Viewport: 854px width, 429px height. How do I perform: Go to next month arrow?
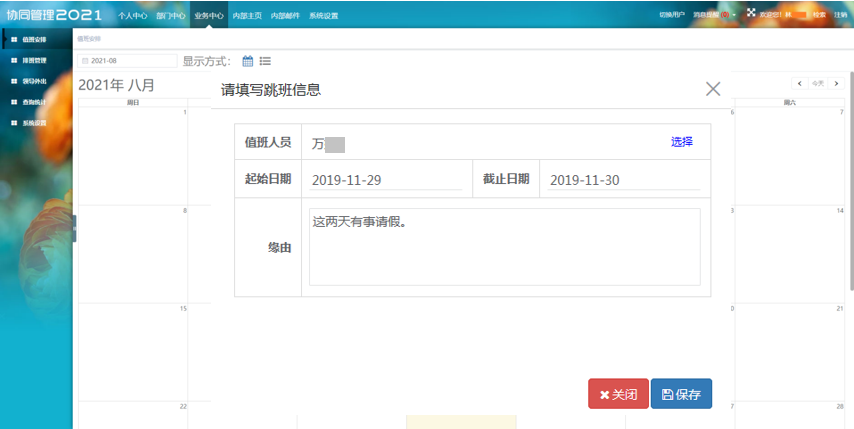(836, 83)
